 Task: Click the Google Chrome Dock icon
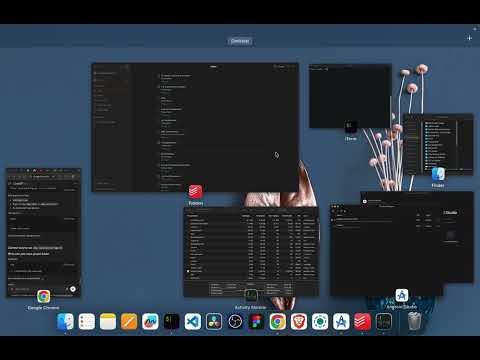(278, 322)
